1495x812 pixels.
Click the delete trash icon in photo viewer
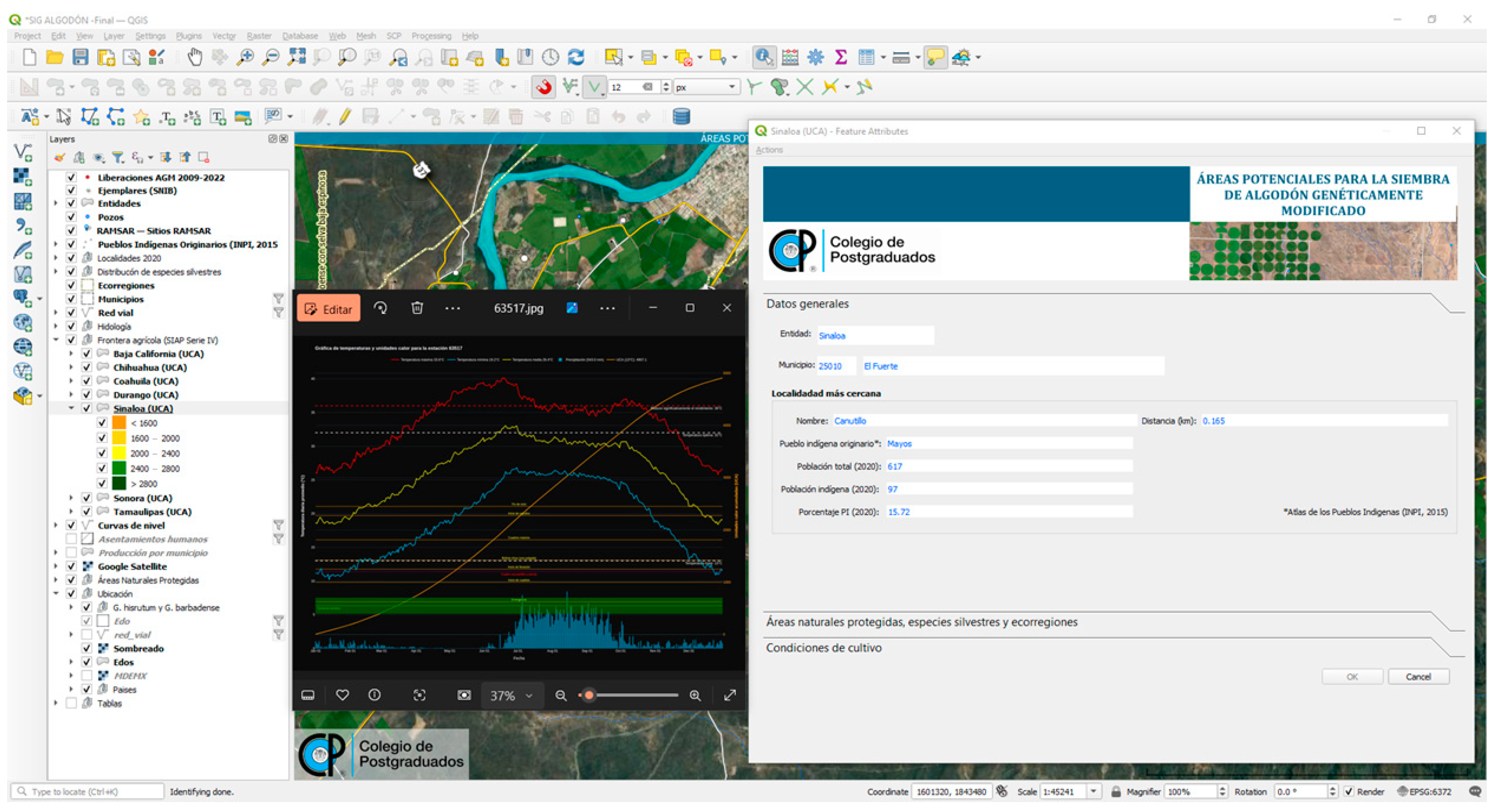point(417,308)
